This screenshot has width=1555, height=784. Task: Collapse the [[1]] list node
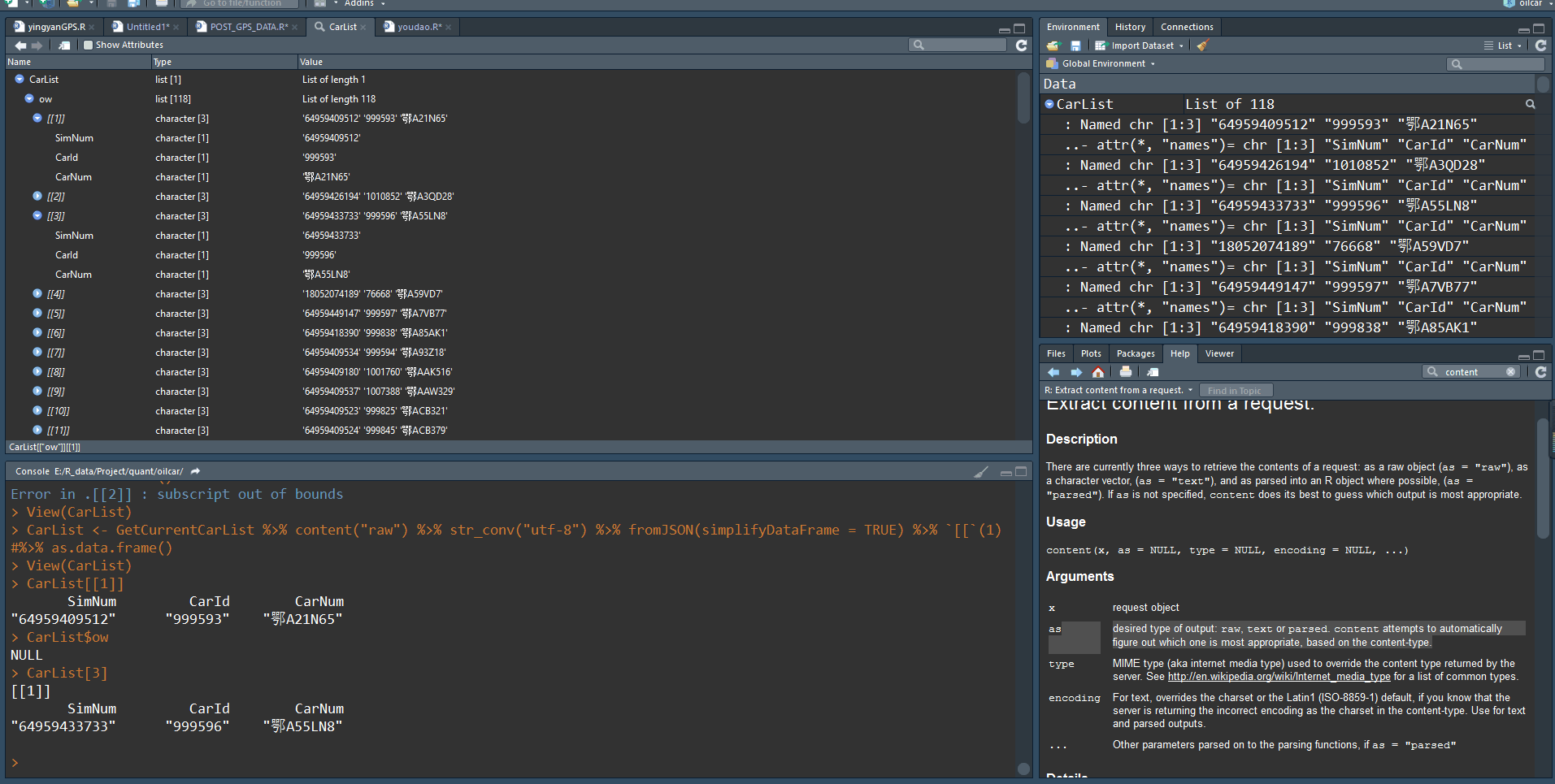click(37, 119)
